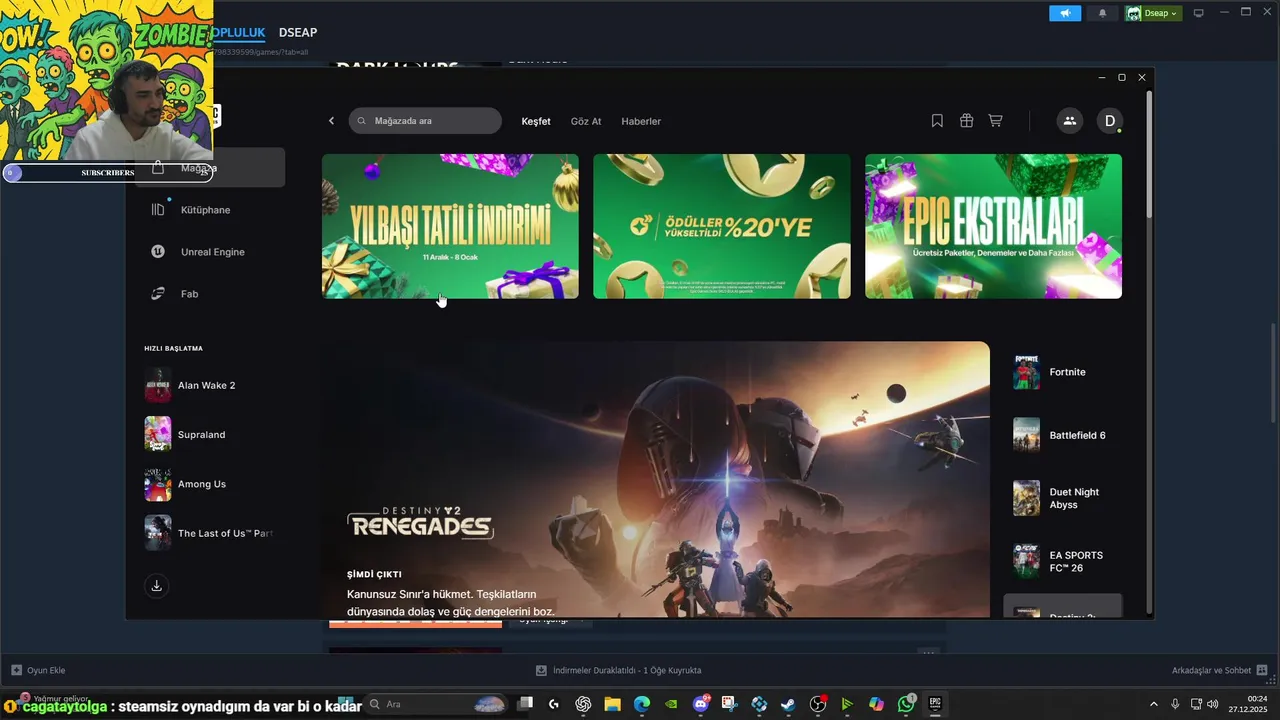Go back with the store back arrow
The width and height of the screenshot is (1280, 720).
point(332,121)
